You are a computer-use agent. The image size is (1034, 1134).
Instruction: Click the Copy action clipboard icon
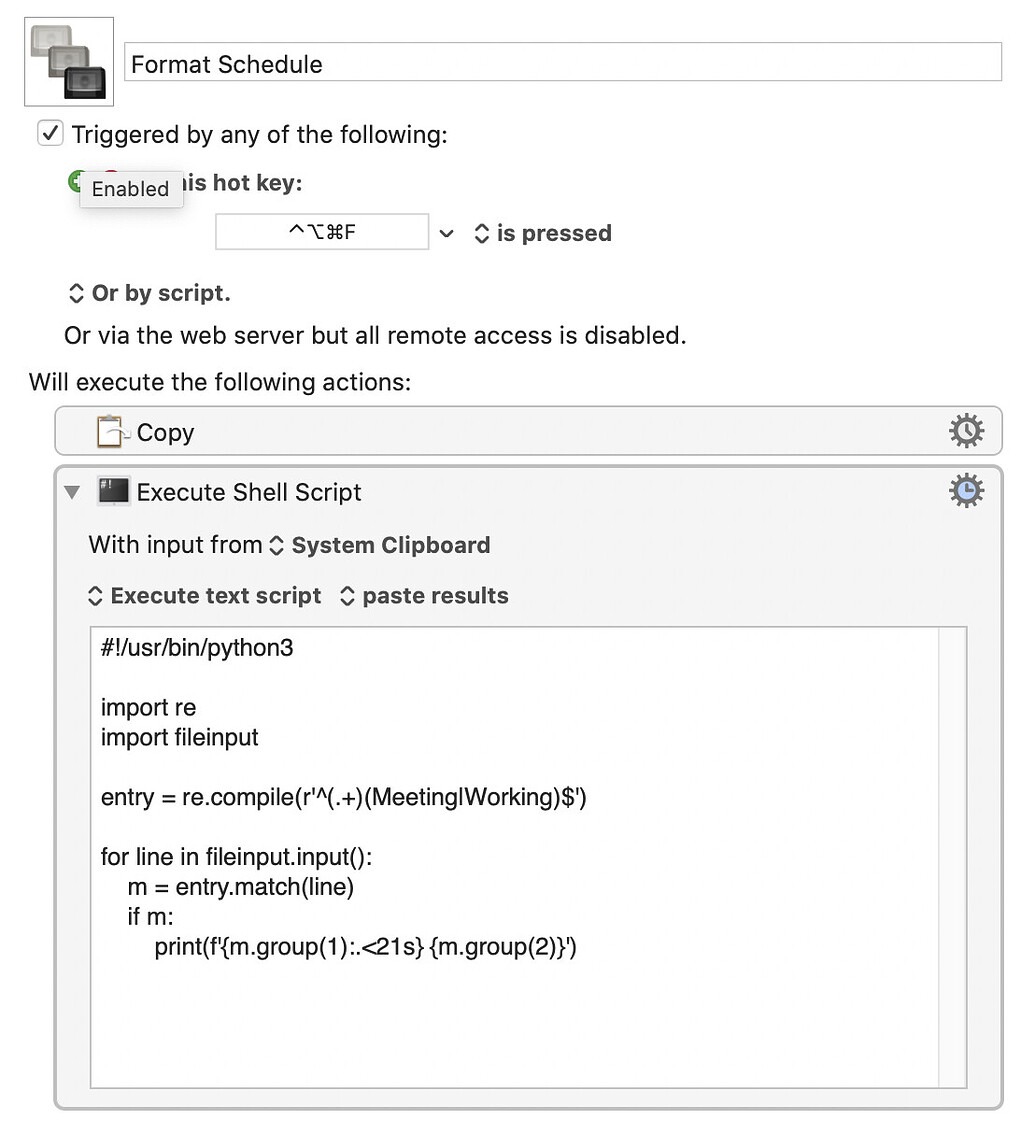tap(113, 432)
